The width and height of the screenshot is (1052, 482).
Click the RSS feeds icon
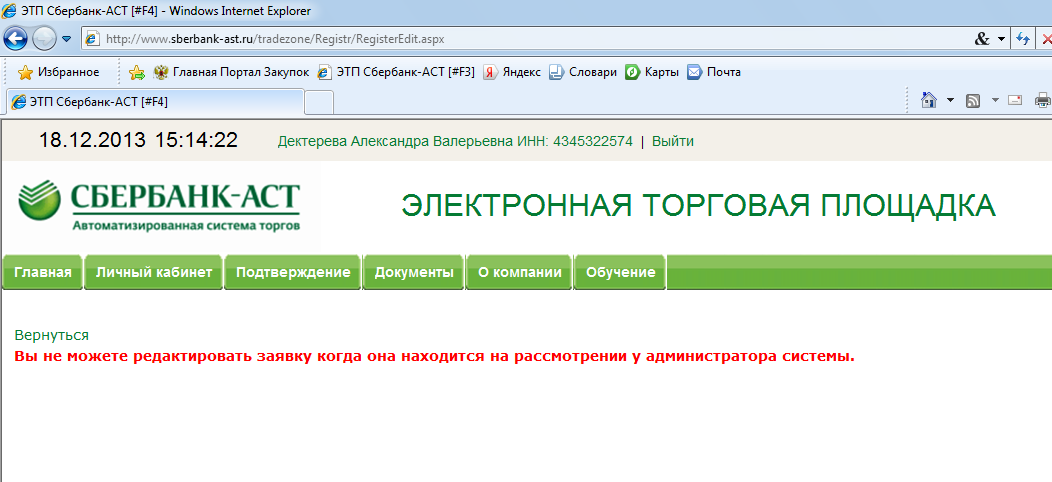click(972, 100)
